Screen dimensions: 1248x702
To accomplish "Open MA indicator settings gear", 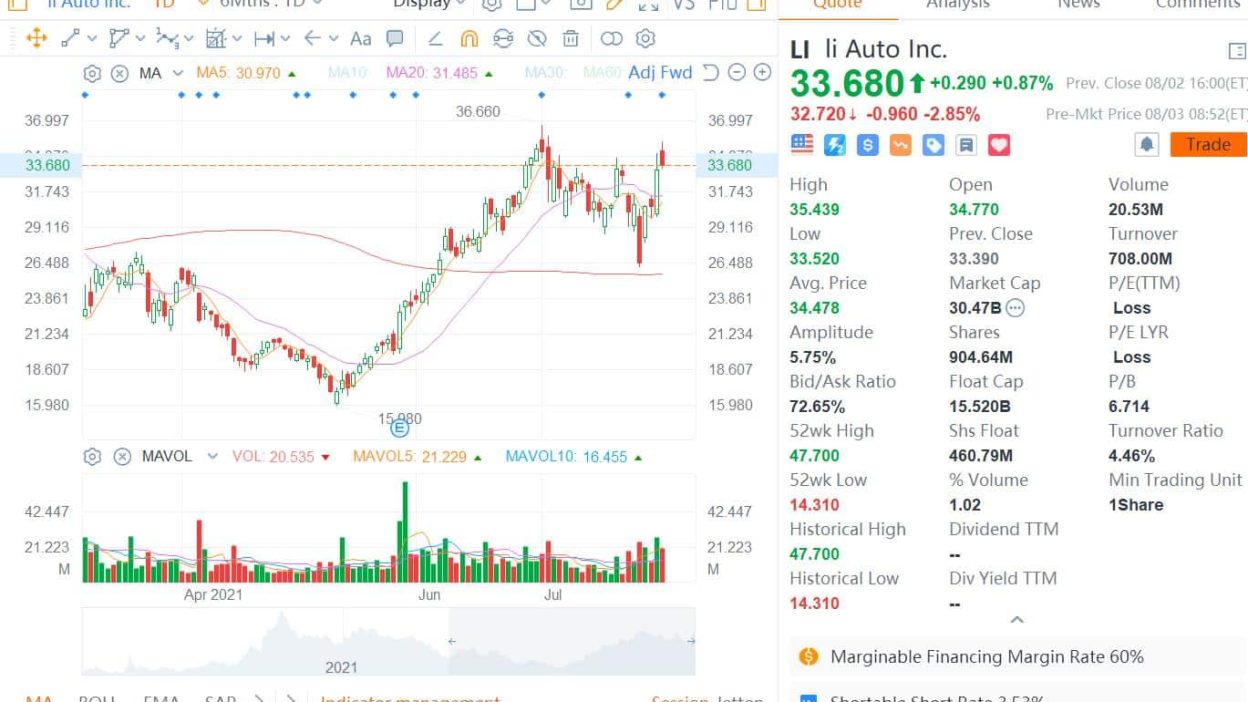I will click(x=92, y=73).
